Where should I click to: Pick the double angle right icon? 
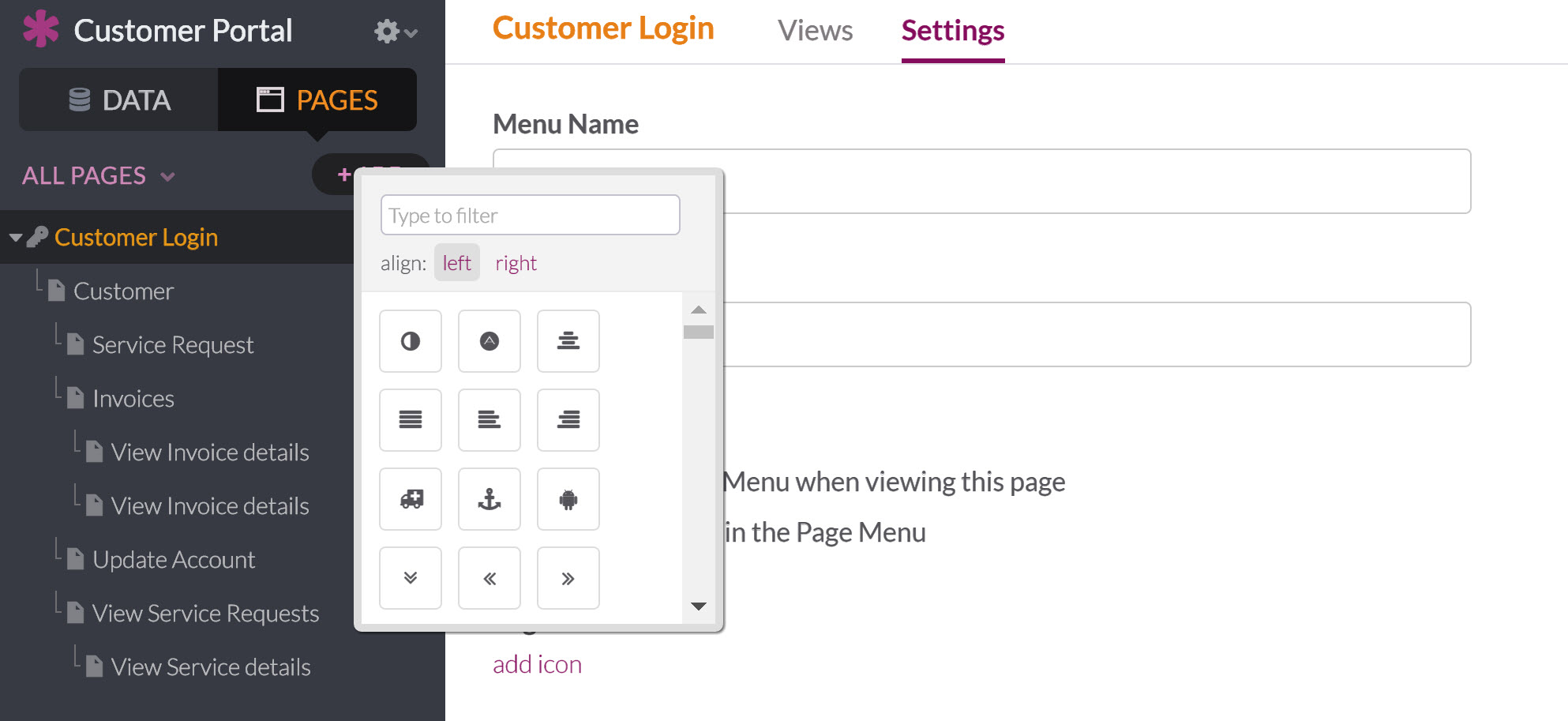[x=568, y=578]
